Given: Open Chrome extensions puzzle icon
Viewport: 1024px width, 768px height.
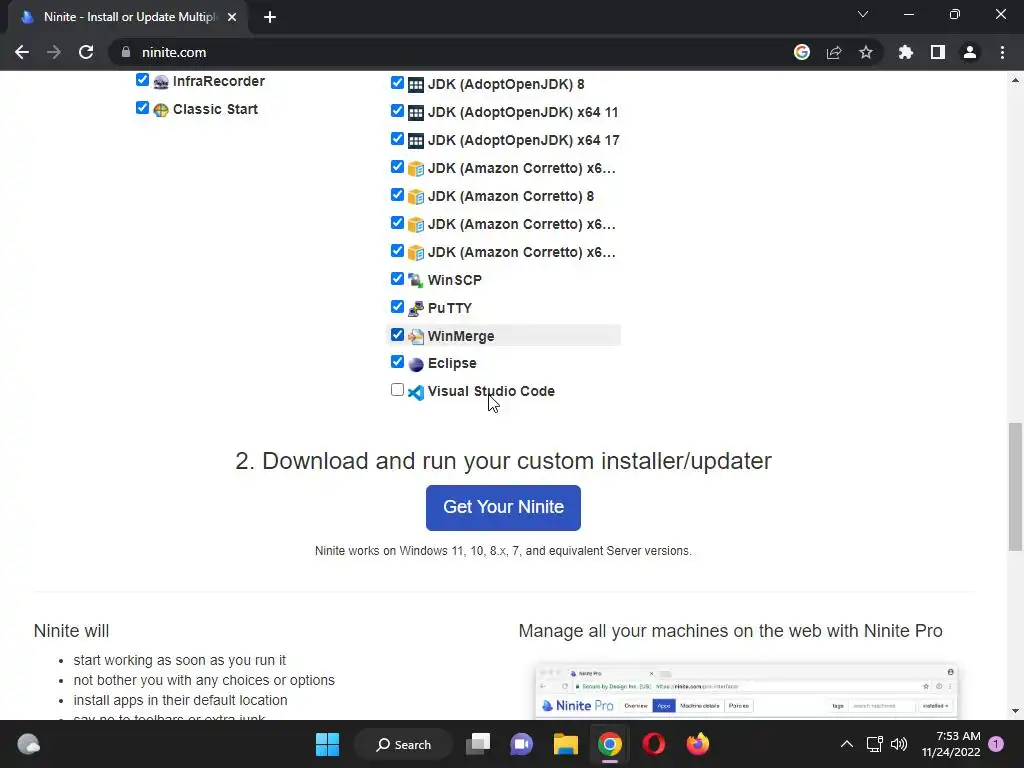Looking at the screenshot, I should (906, 52).
